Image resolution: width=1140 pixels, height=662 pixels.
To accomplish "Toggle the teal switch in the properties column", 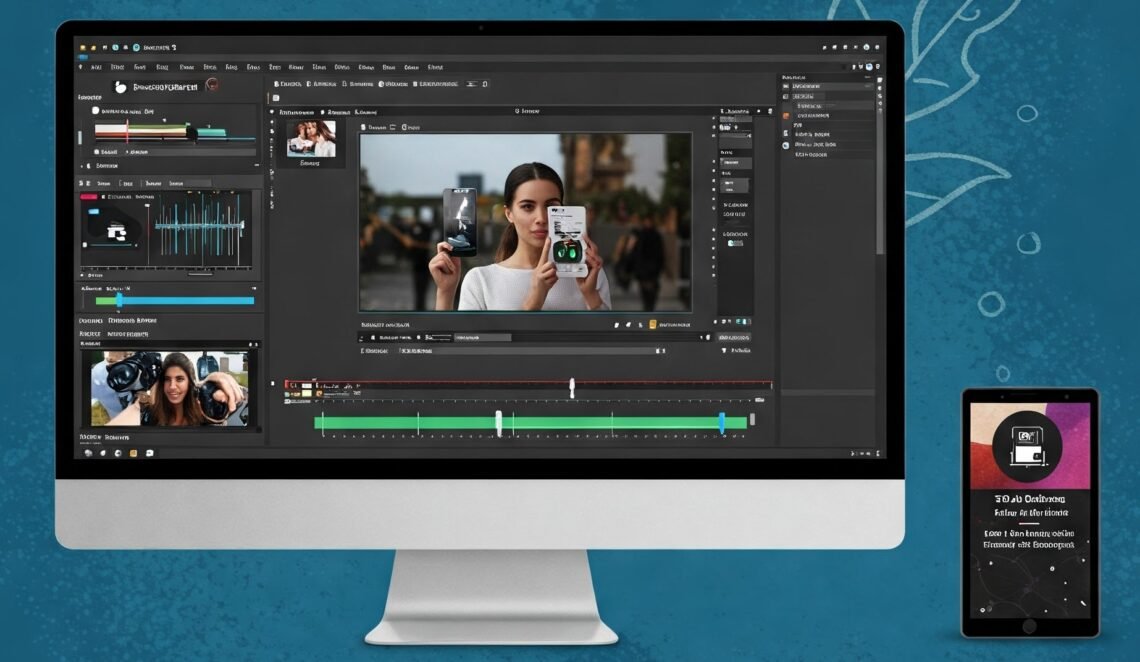I will pyautogui.click(x=735, y=243).
